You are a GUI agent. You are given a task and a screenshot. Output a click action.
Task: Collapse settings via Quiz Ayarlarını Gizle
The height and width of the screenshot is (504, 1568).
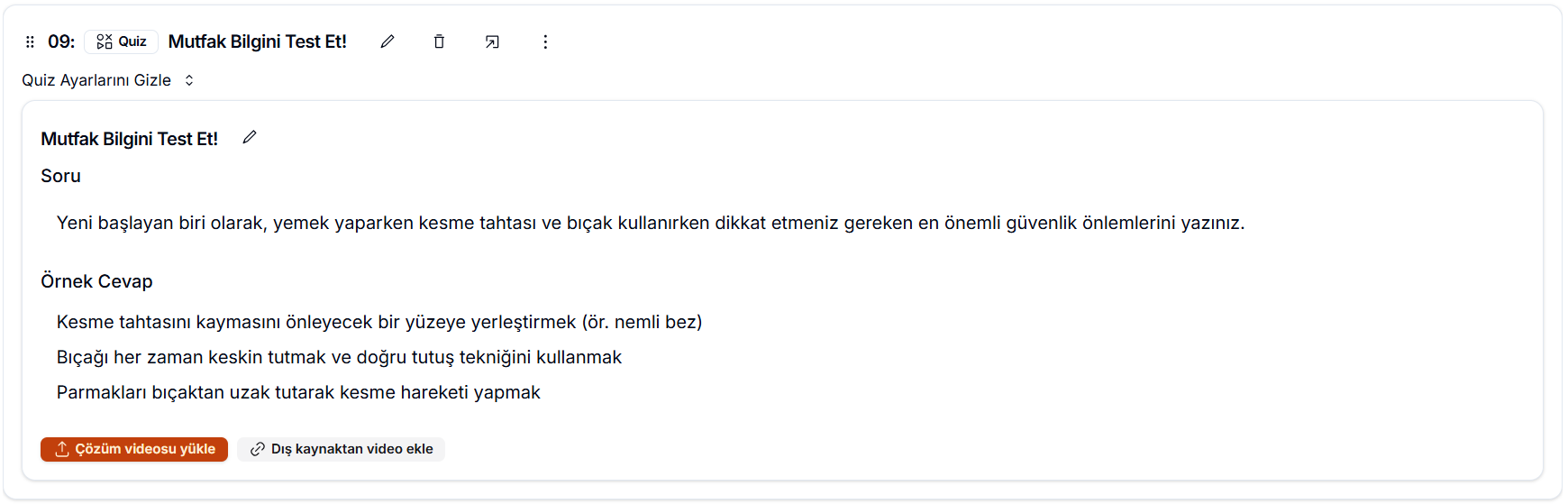pos(96,80)
